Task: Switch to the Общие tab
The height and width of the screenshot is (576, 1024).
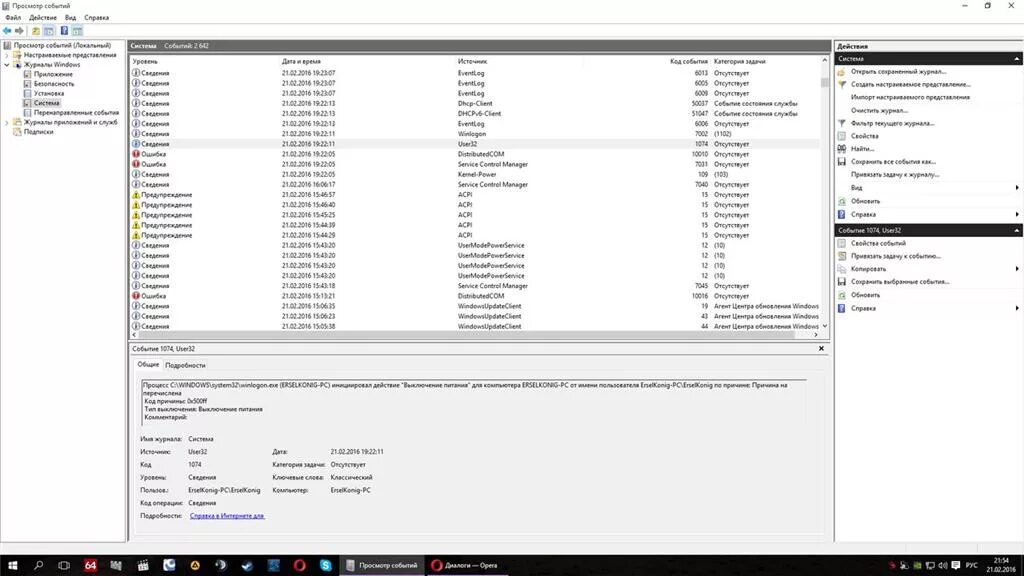Action: (x=148, y=364)
